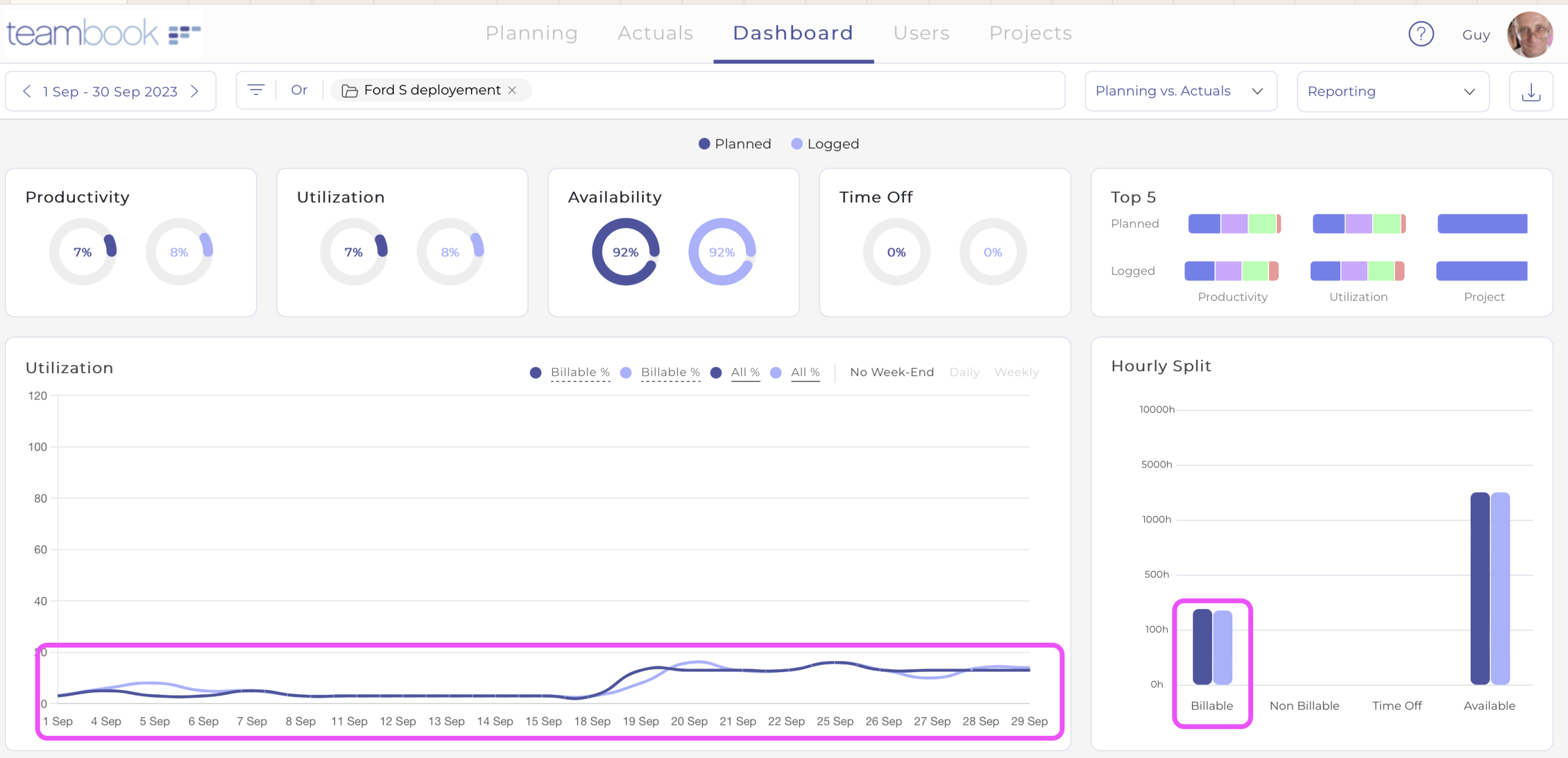
Task: Open Guy's profile avatar
Action: [x=1529, y=34]
